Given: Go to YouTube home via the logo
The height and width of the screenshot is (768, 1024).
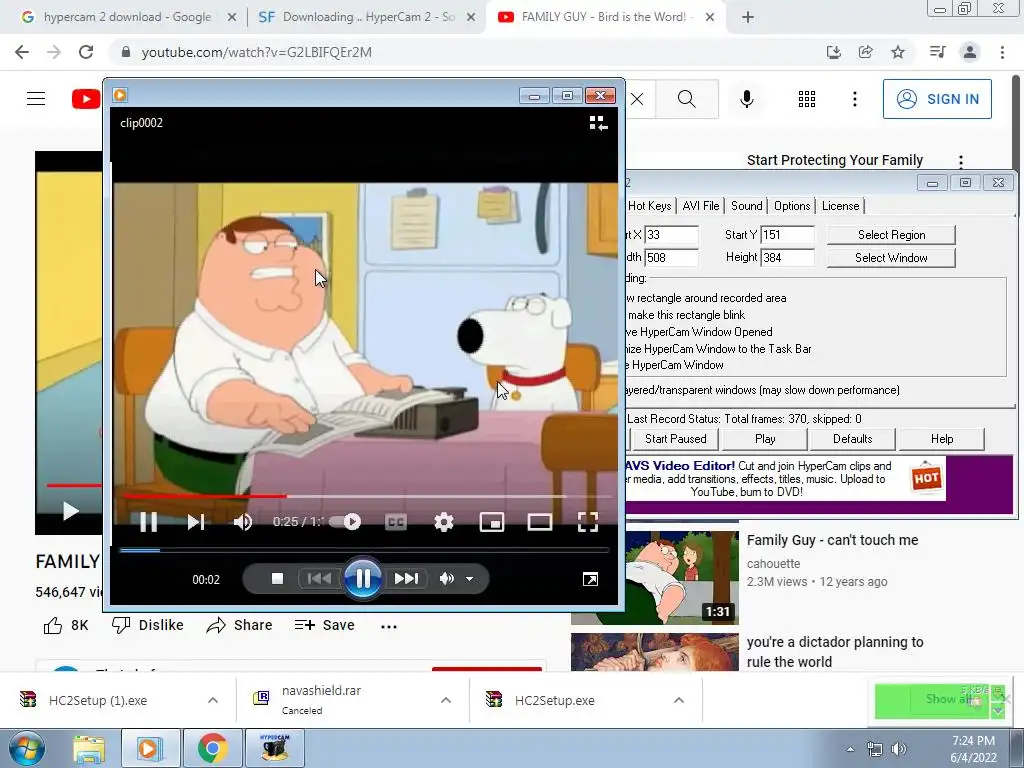Looking at the screenshot, I should tap(86, 99).
